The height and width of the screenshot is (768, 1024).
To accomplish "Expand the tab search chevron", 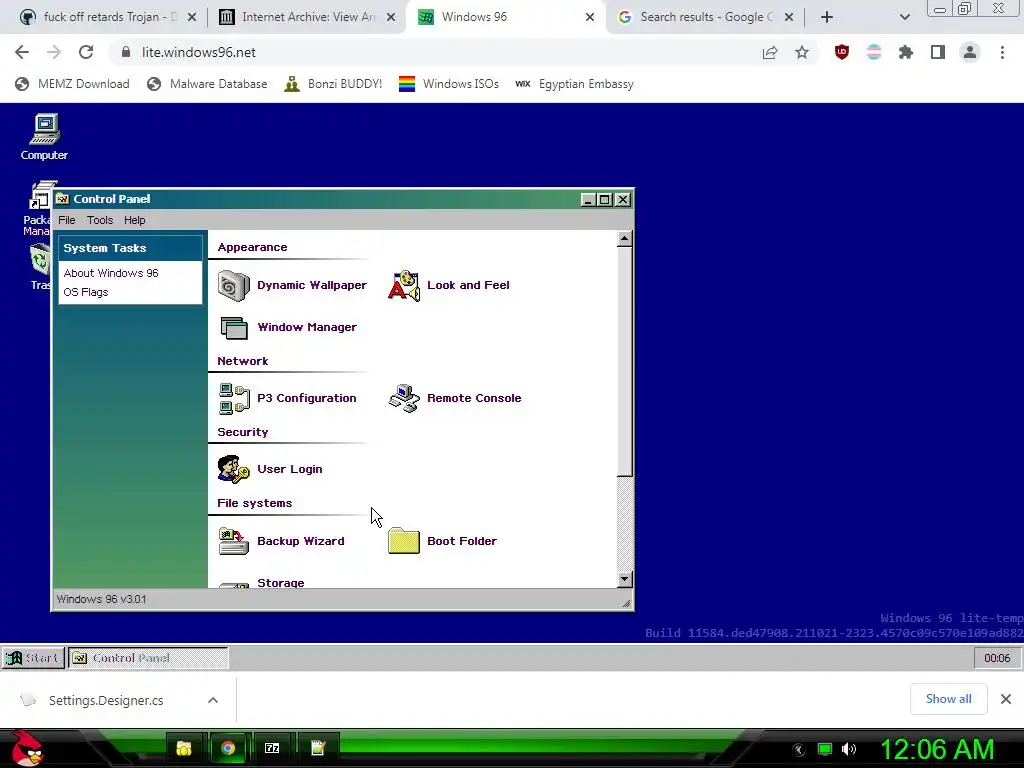I will [x=904, y=17].
